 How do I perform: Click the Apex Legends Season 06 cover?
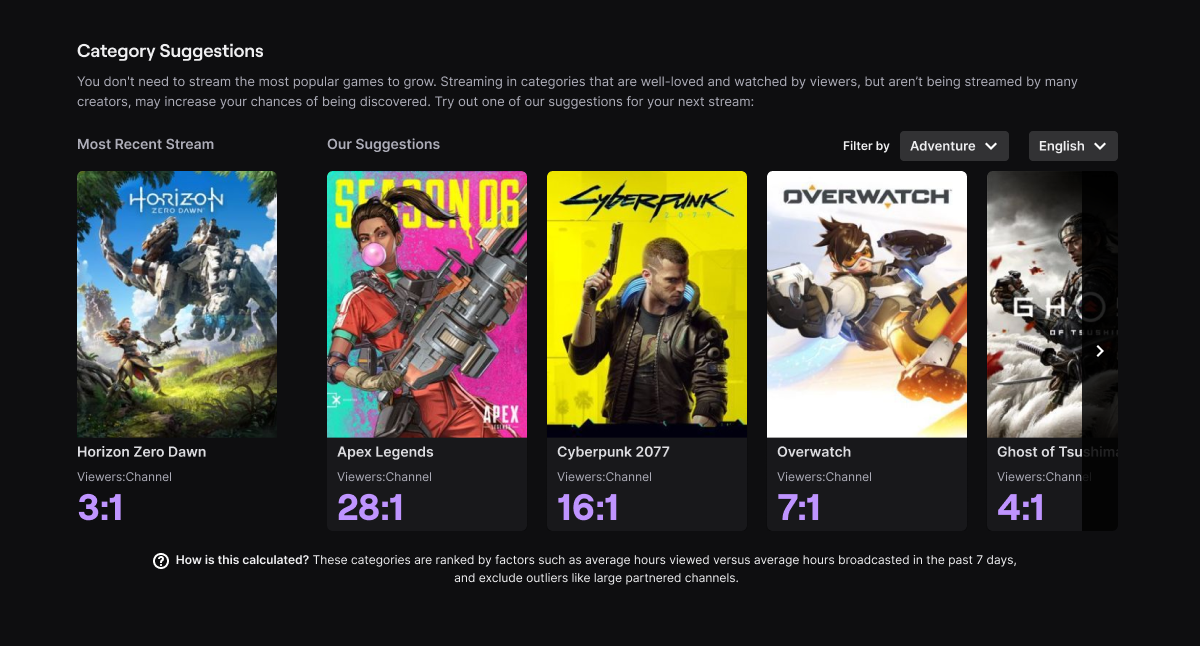pos(427,304)
